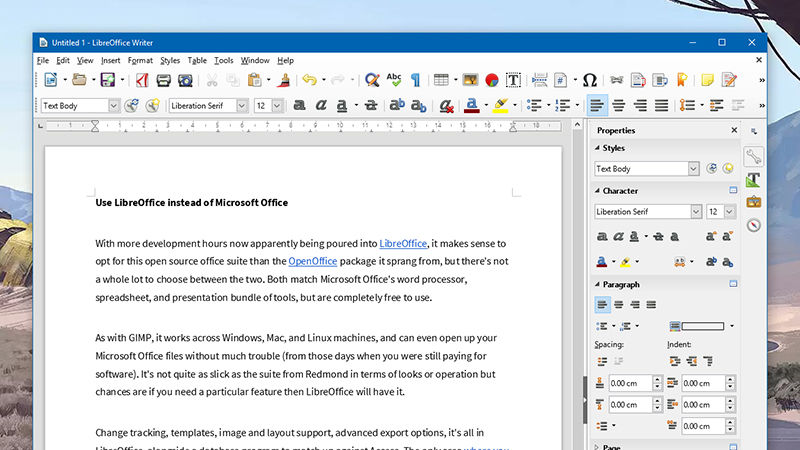
Task: Open Properties deck wrench icon
Action: pyautogui.click(x=753, y=157)
